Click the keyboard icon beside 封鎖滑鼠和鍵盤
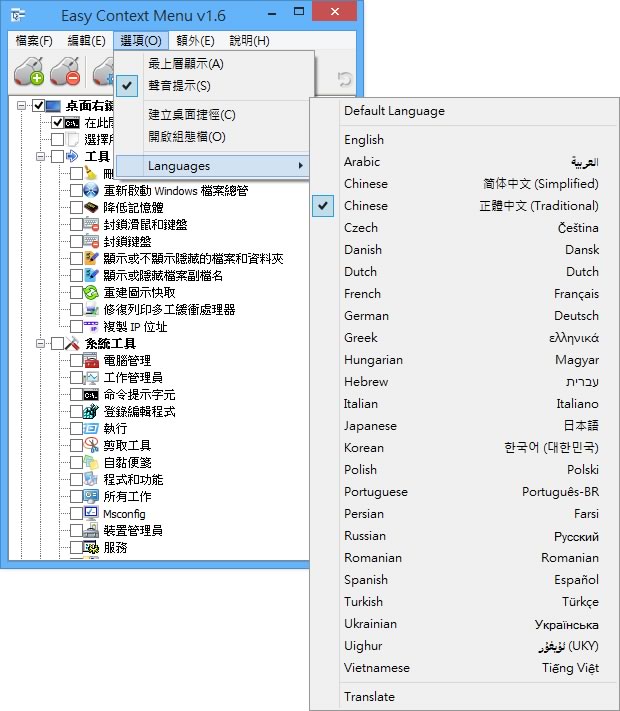Image resolution: width=620 pixels, height=711 pixels. 91,224
